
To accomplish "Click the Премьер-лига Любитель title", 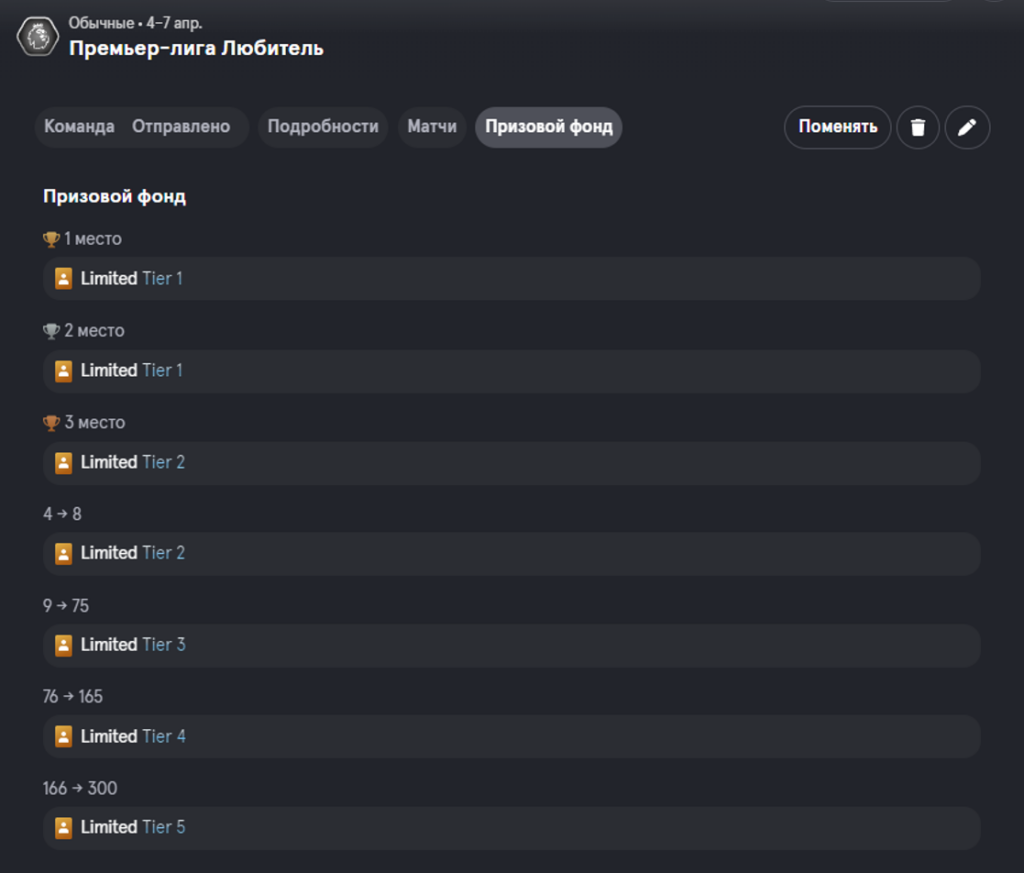I will click(x=196, y=48).
